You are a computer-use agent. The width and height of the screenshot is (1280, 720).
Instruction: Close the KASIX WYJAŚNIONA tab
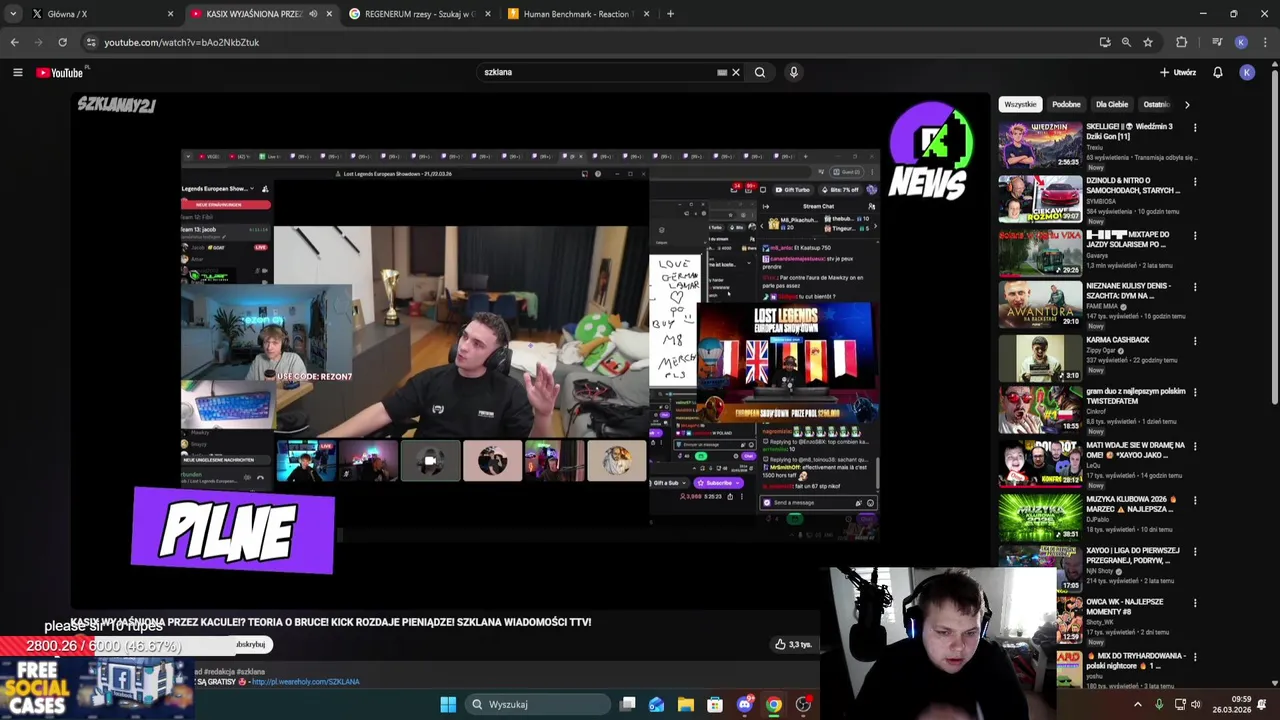click(329, 14)
